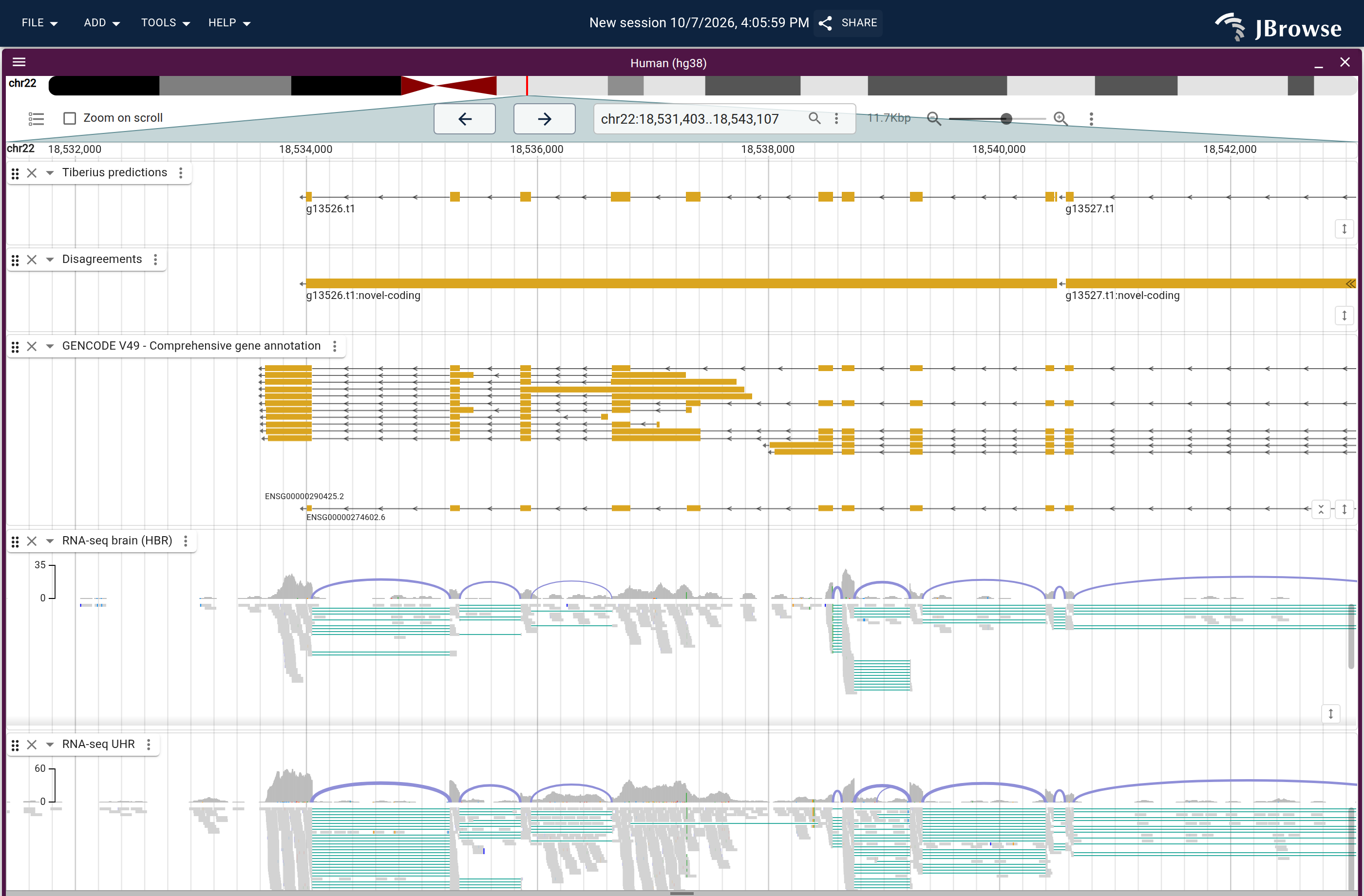
Task: Open the FILE menu
Action: (39, 23)
